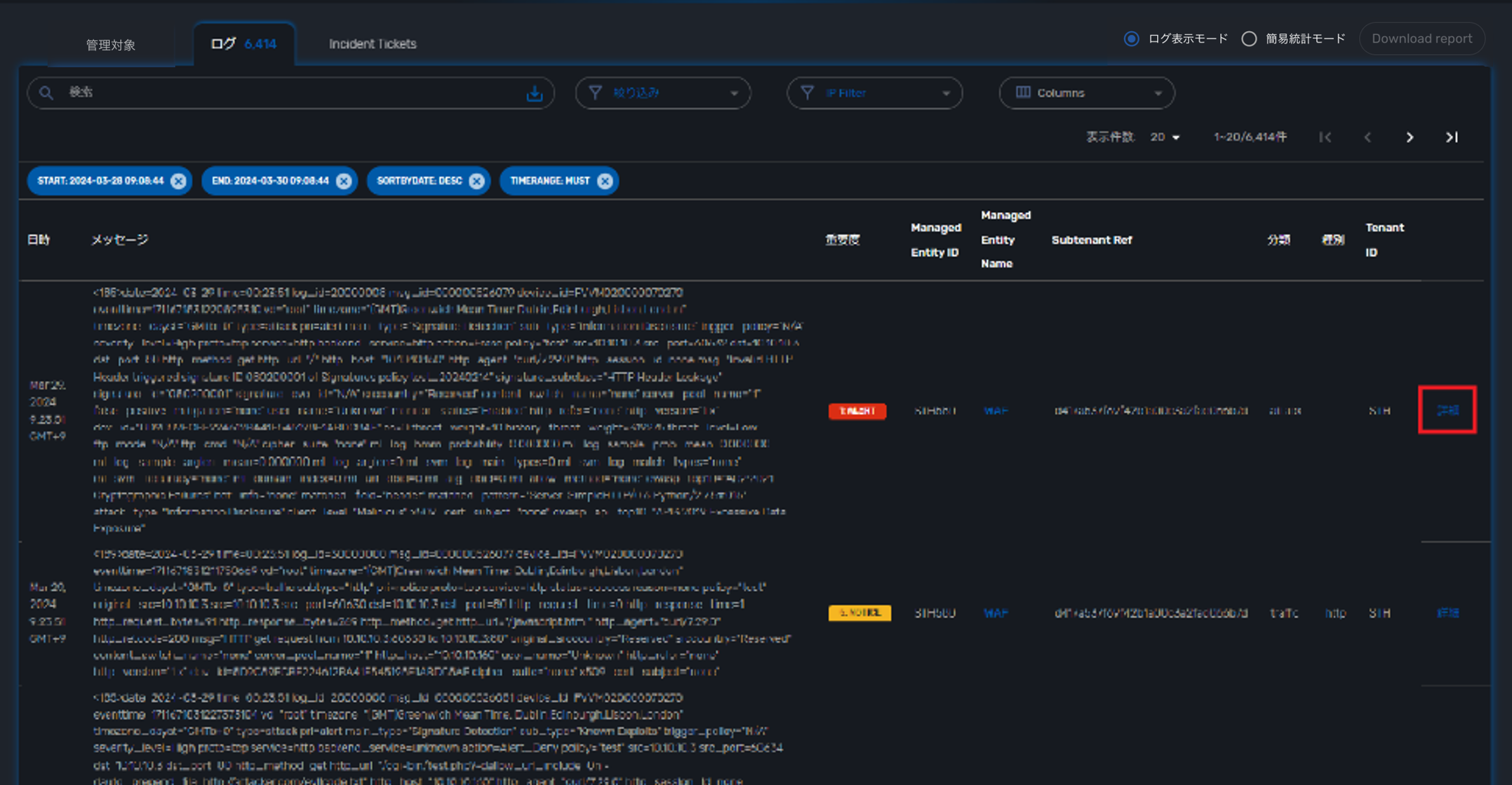Go to previous page of logs
The image size is (1512, 785).
tap(1368, 137)
